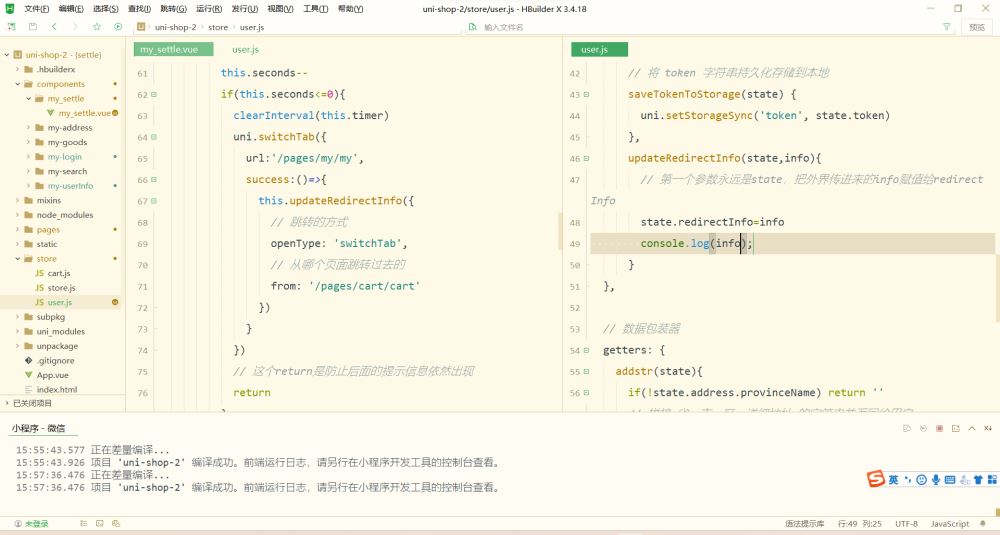Click the JavaScript language mode indicator

point(950,524)
